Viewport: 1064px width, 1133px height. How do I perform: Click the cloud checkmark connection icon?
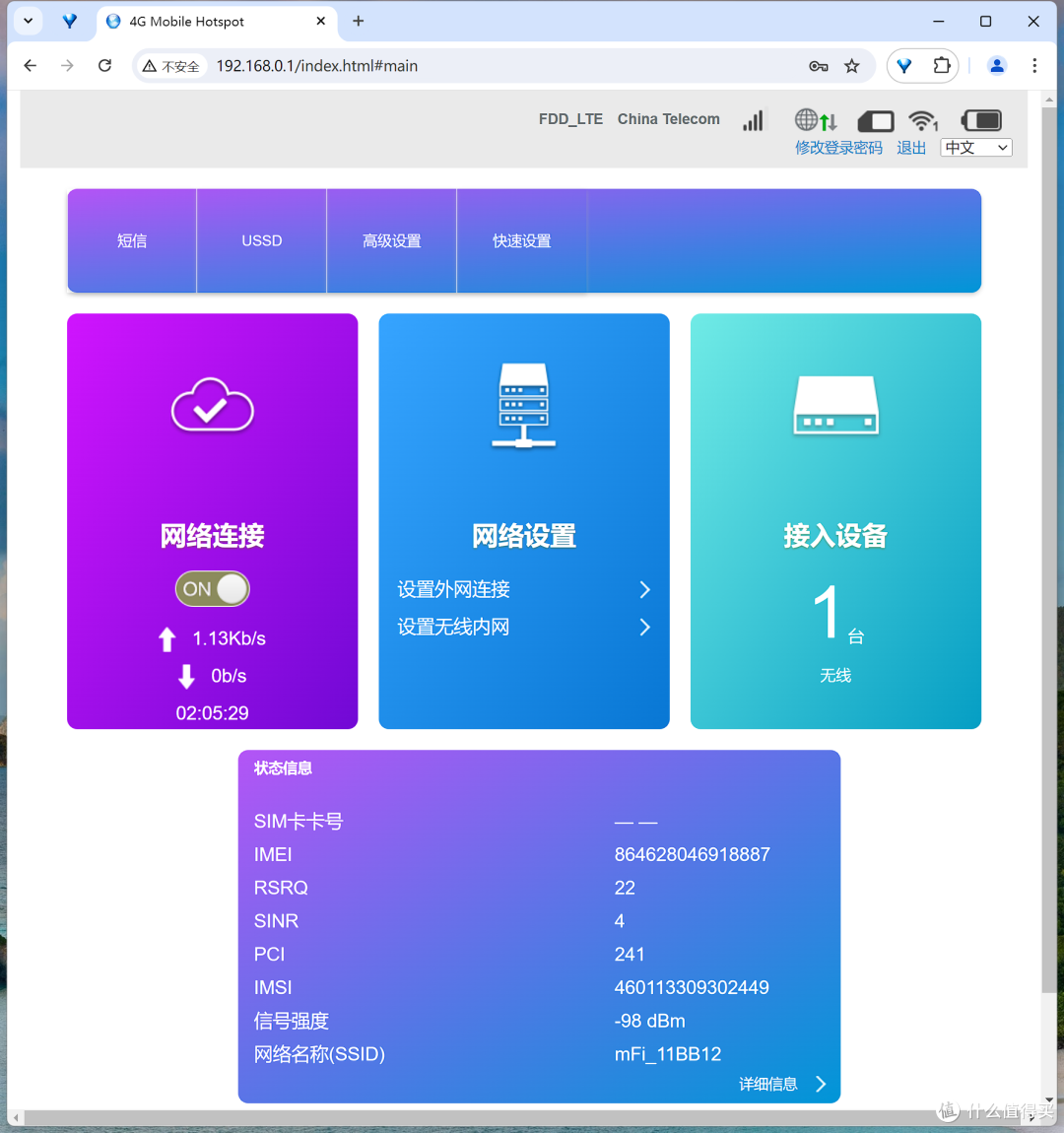(213, 405)
